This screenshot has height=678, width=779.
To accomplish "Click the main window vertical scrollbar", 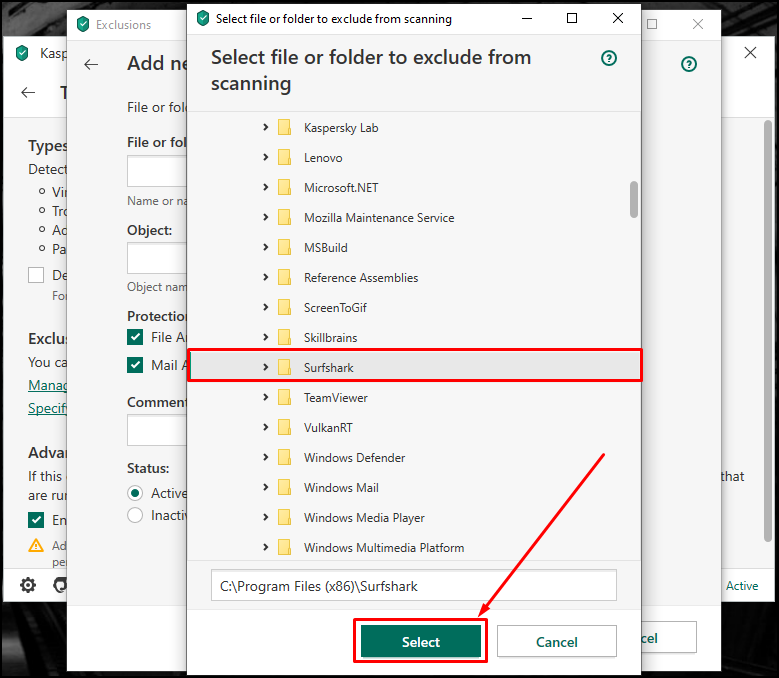I will 768,331.
